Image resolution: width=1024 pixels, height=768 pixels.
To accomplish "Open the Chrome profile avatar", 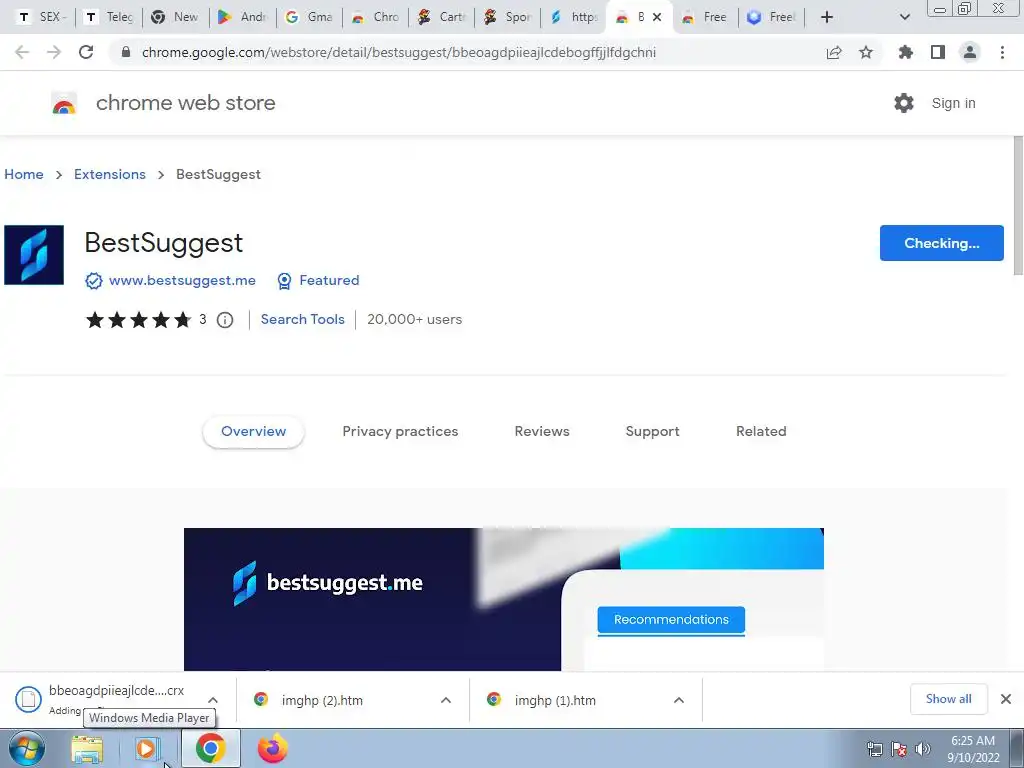I will click(970, 52).
